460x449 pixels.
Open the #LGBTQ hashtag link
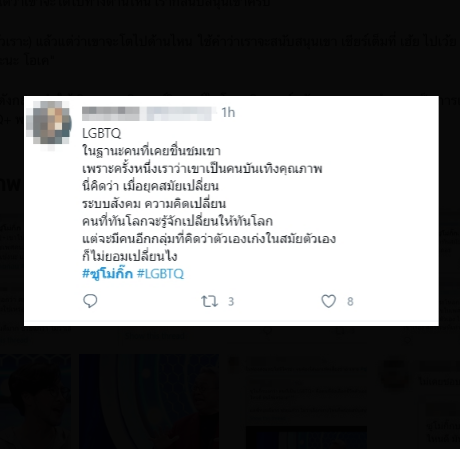point(160,274)
